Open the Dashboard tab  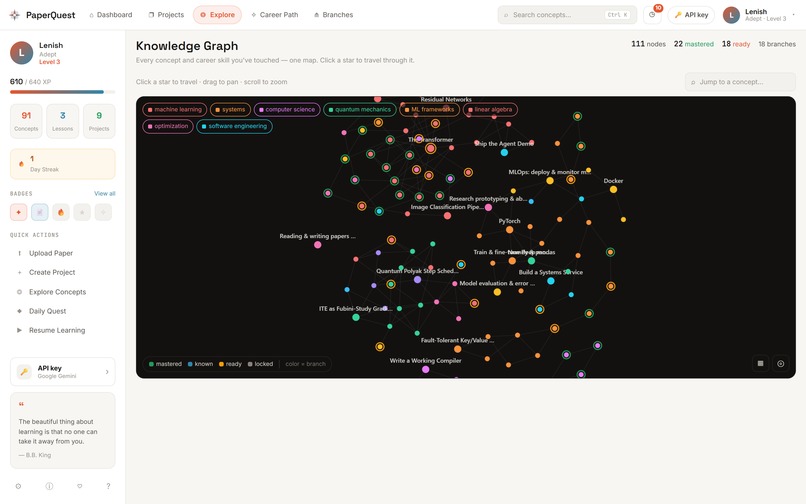tap(111, 15)
